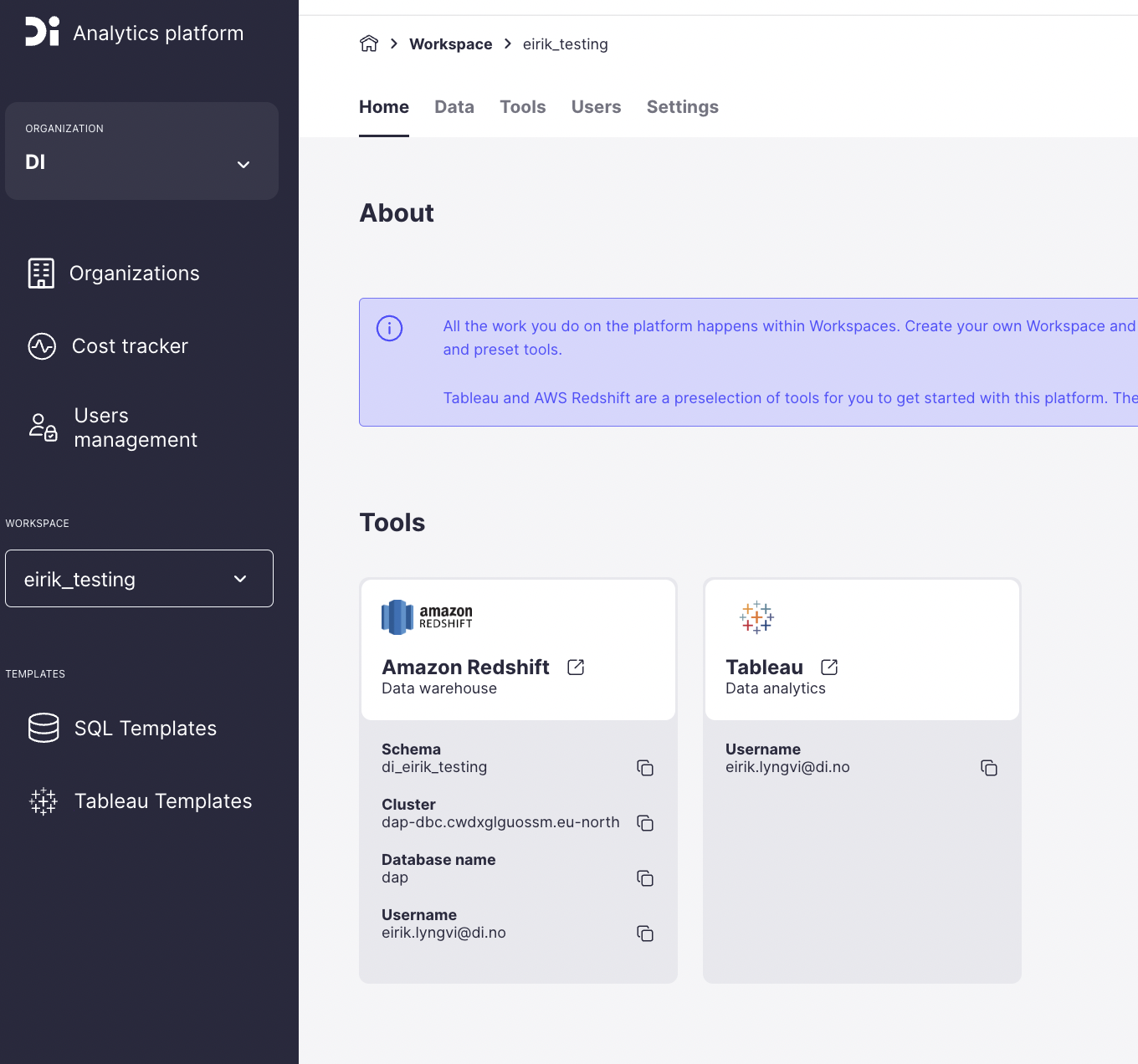Click the Tableau Username eirik.lyngvi@di.no
Screen dimensions: 1138x1064
point(787,767)
